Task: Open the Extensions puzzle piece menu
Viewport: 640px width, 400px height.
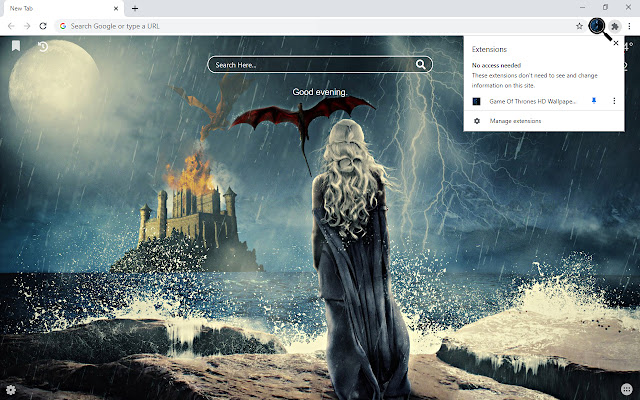Action: (x=614, y=27)
